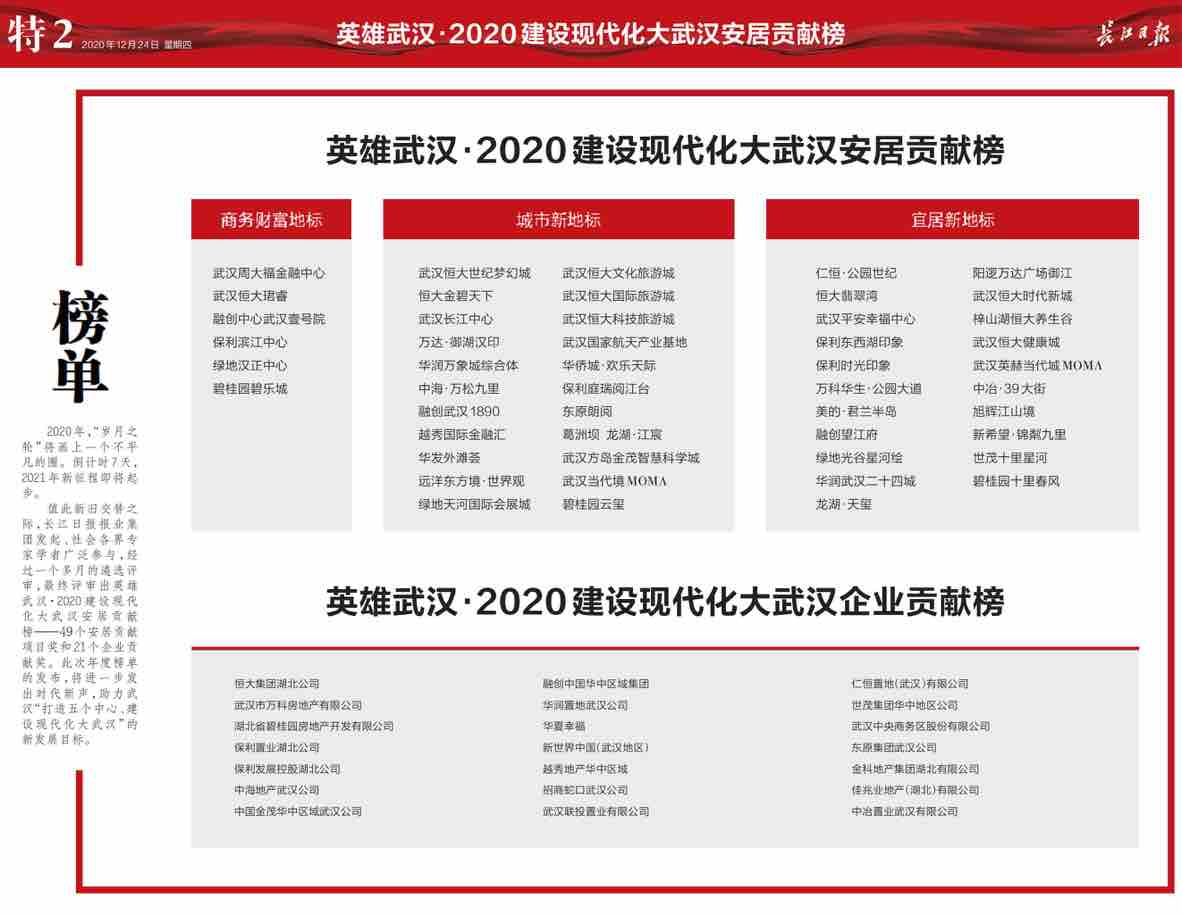Open the 宜居新地标 category header
This screenshot has width=1182, height=915.
pos(952,220)
